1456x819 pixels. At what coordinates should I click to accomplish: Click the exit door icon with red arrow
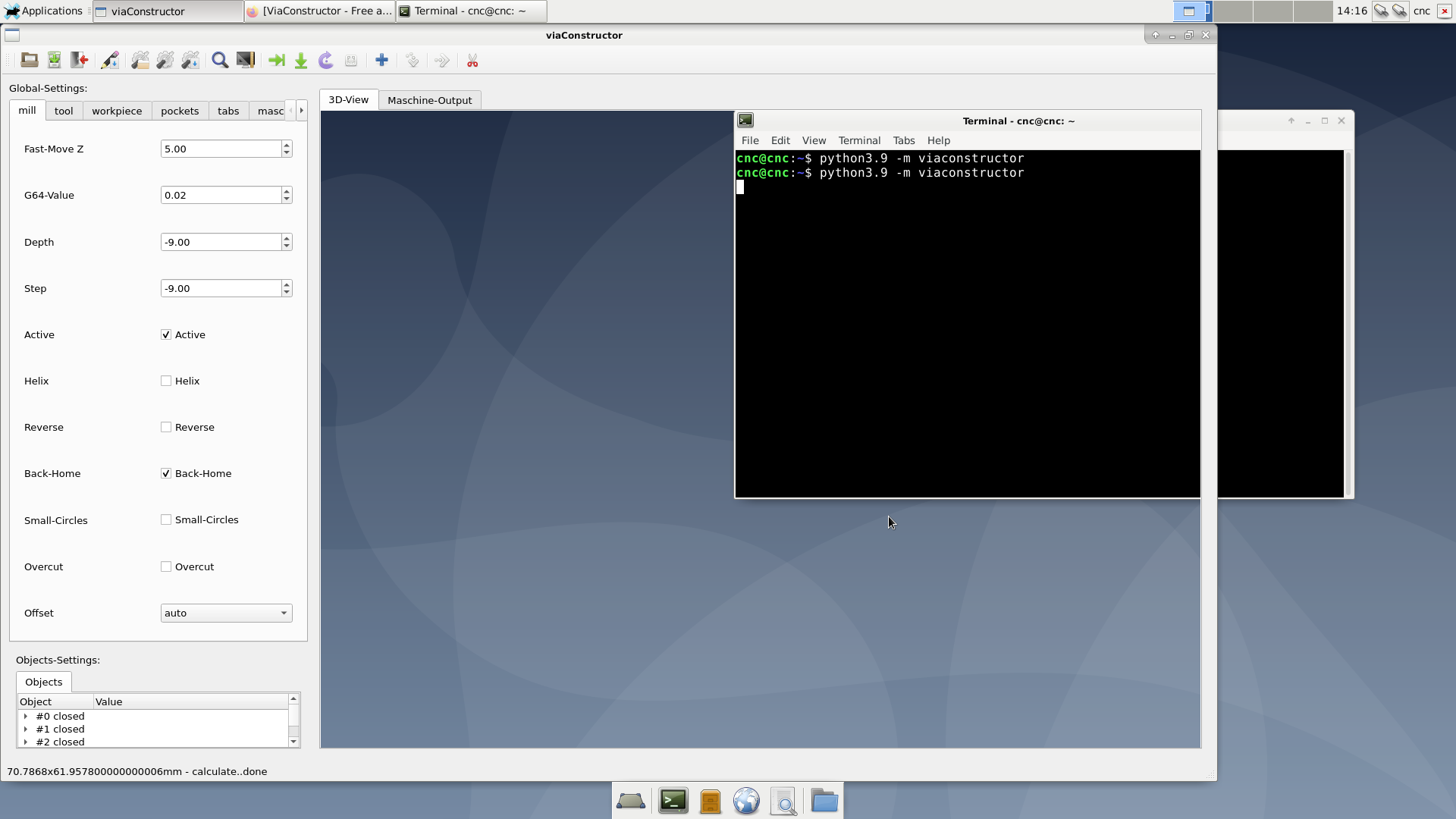[80, 61]
